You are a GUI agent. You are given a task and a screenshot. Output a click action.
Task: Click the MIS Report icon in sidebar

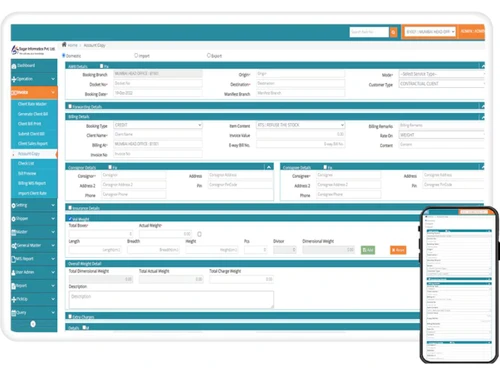14,259
